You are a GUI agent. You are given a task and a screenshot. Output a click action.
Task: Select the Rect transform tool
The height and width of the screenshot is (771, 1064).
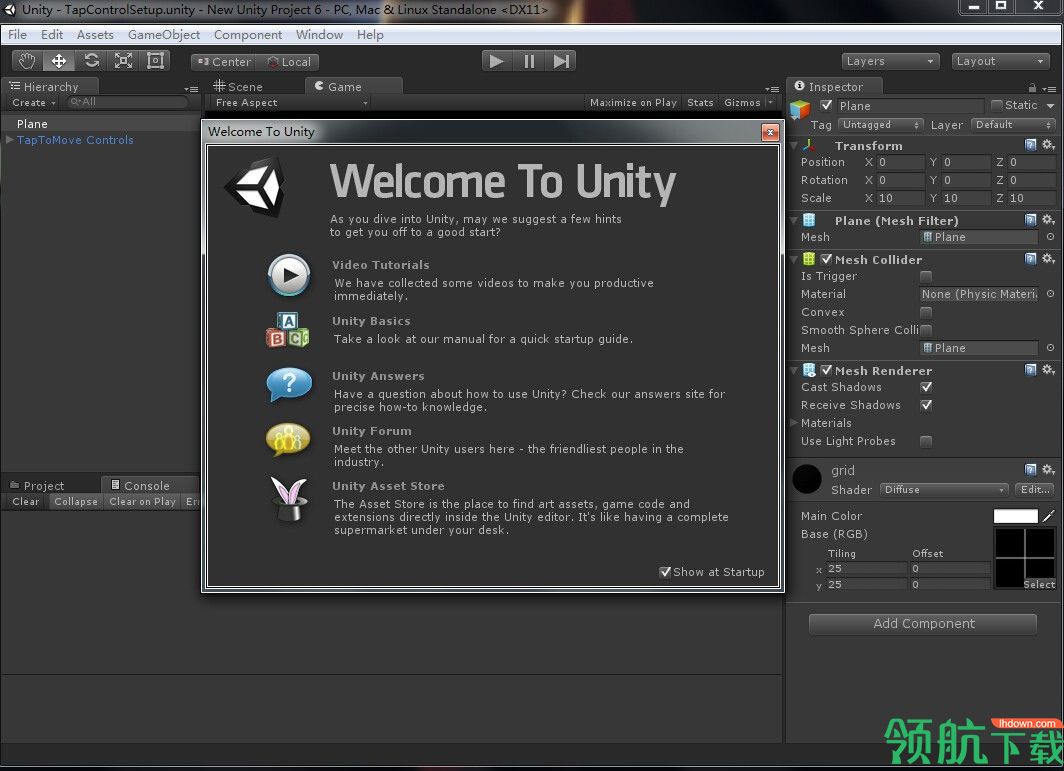point(155,61)
